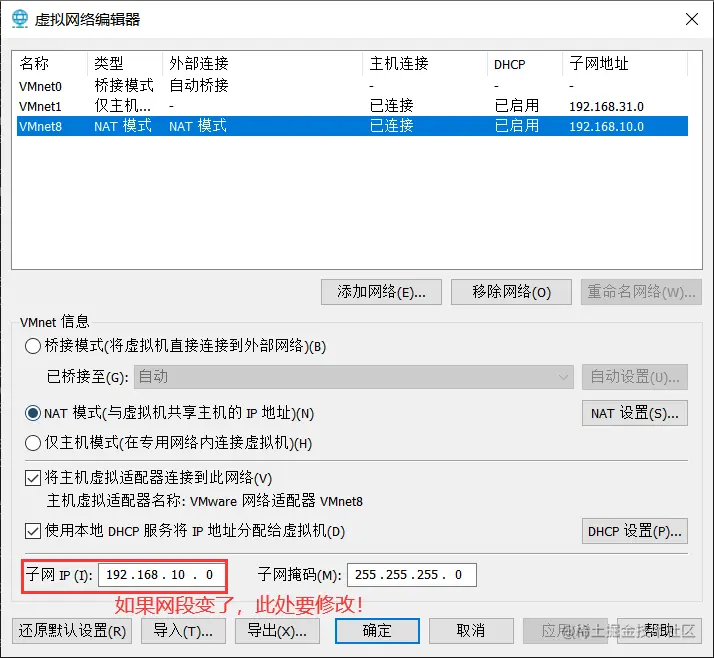Click the 类型 column header
This screenshot has height=658, width=714.
click(x=125, y=63)
